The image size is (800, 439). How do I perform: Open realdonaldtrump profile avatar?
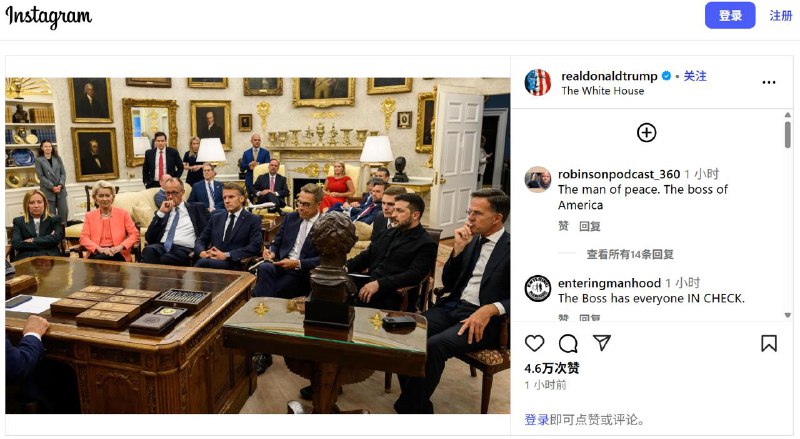click(x=538, y=82)
